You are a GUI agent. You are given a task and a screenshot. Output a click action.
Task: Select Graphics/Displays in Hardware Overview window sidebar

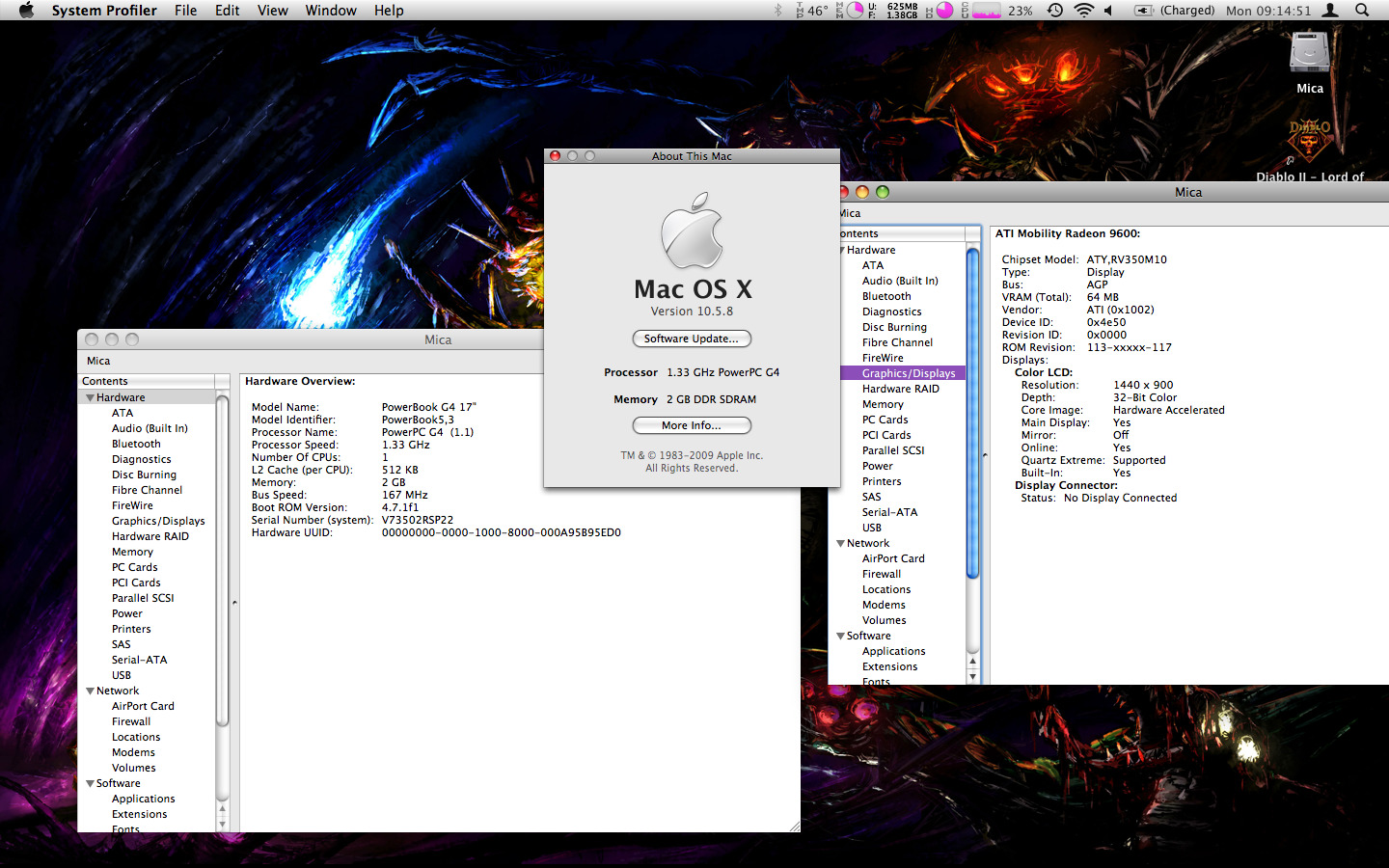coord(158,521)
